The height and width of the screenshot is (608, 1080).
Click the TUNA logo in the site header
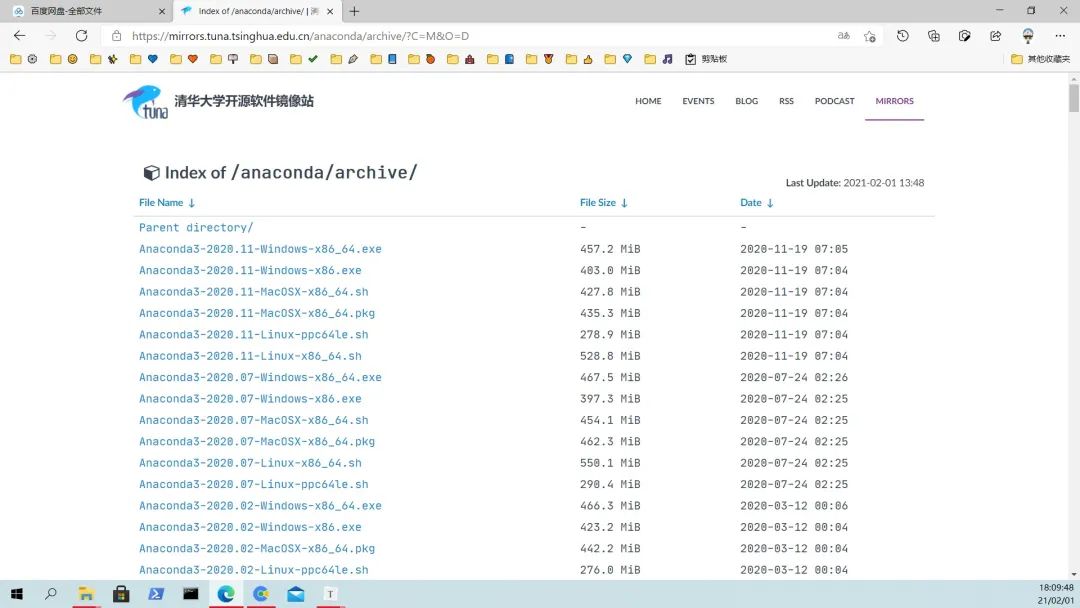pyautogui.click(x=145, y=102)
